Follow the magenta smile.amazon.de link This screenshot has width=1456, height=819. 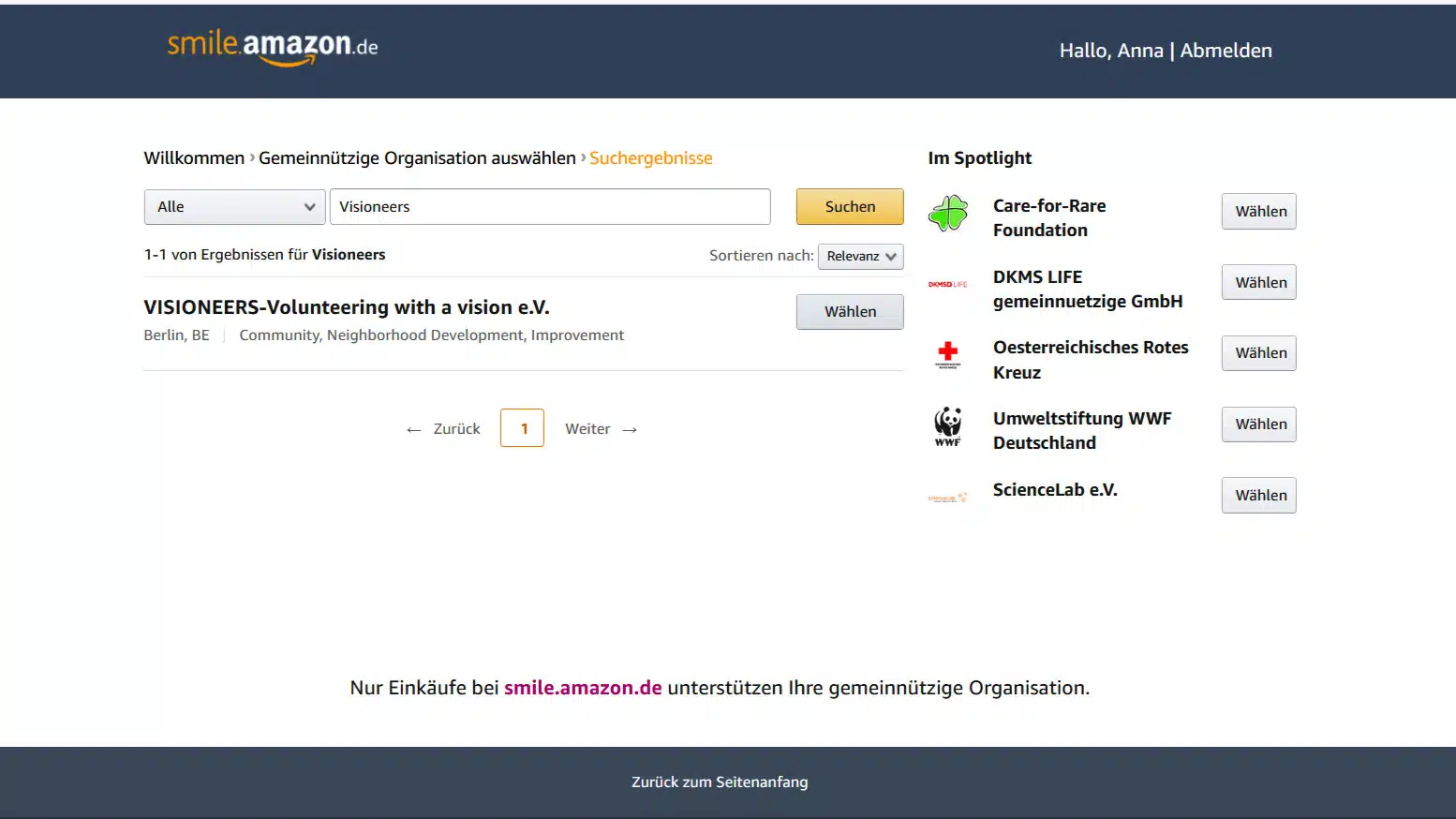point(583,688)
